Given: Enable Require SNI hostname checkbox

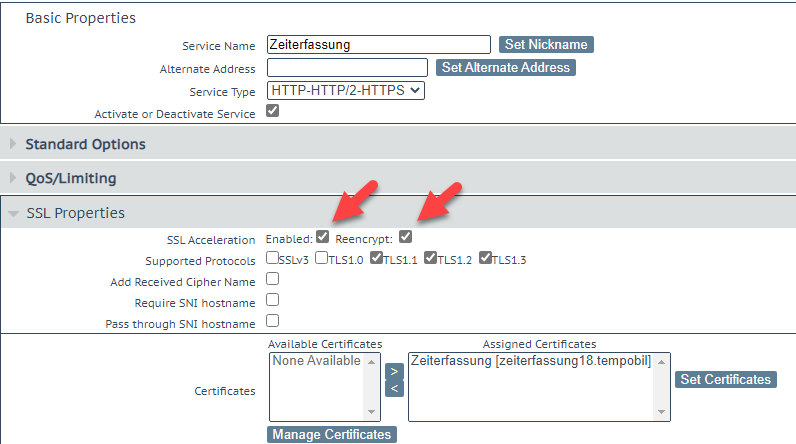Looking at the screenshot, I should coord(272,300).
